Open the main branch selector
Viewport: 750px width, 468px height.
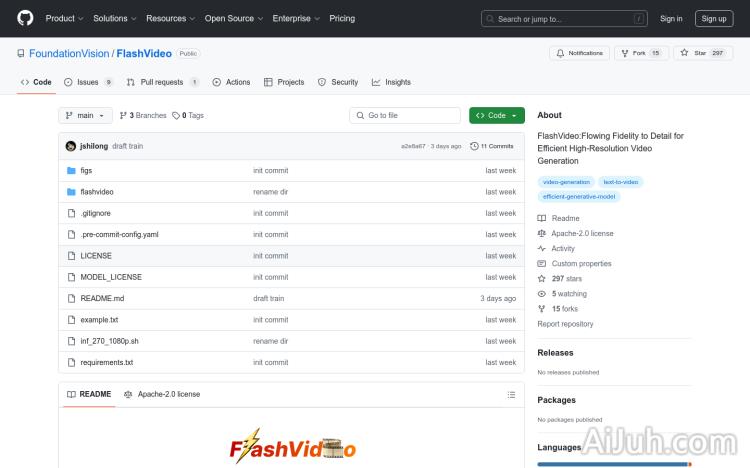85,115
